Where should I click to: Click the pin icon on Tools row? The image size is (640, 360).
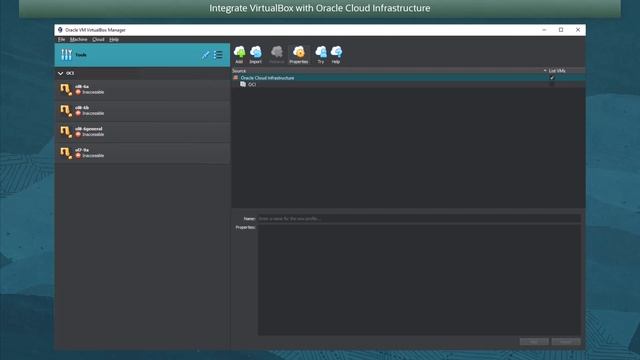205,55
